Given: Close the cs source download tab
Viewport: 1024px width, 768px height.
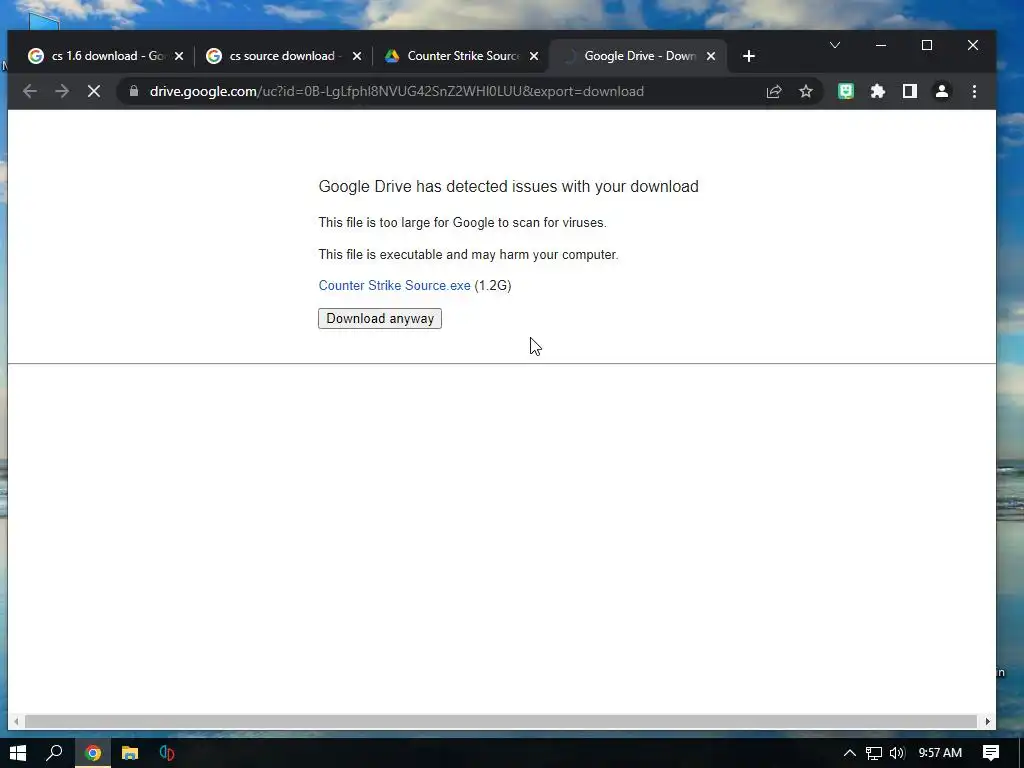Looking at the screenshot, I should point(357,56).
